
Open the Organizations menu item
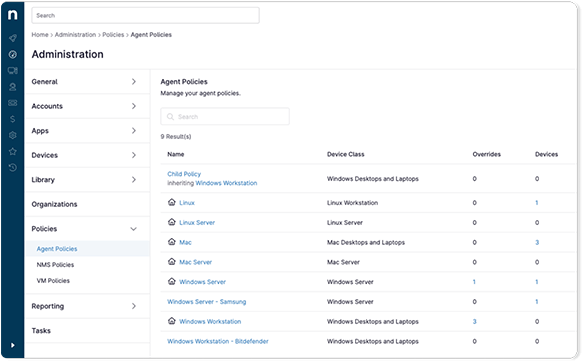[x=54, y=204]
